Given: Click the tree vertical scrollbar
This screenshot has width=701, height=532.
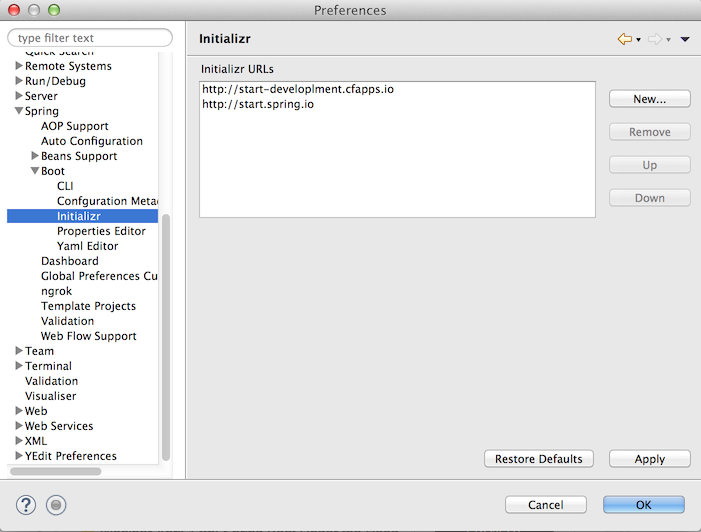Looking at the screenshot, I should tap(166, 338).
